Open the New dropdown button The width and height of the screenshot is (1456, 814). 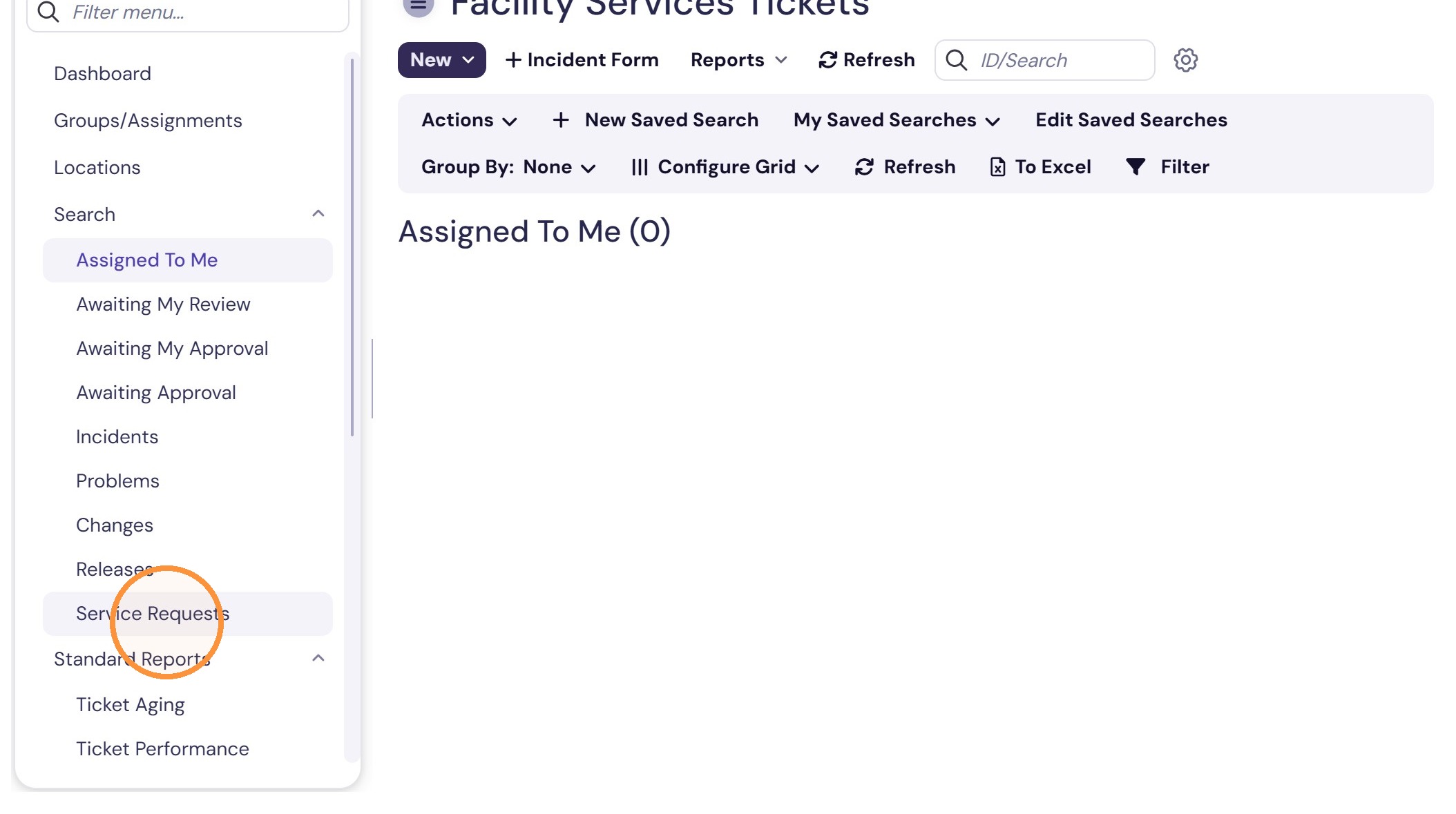tap(442, 60)
